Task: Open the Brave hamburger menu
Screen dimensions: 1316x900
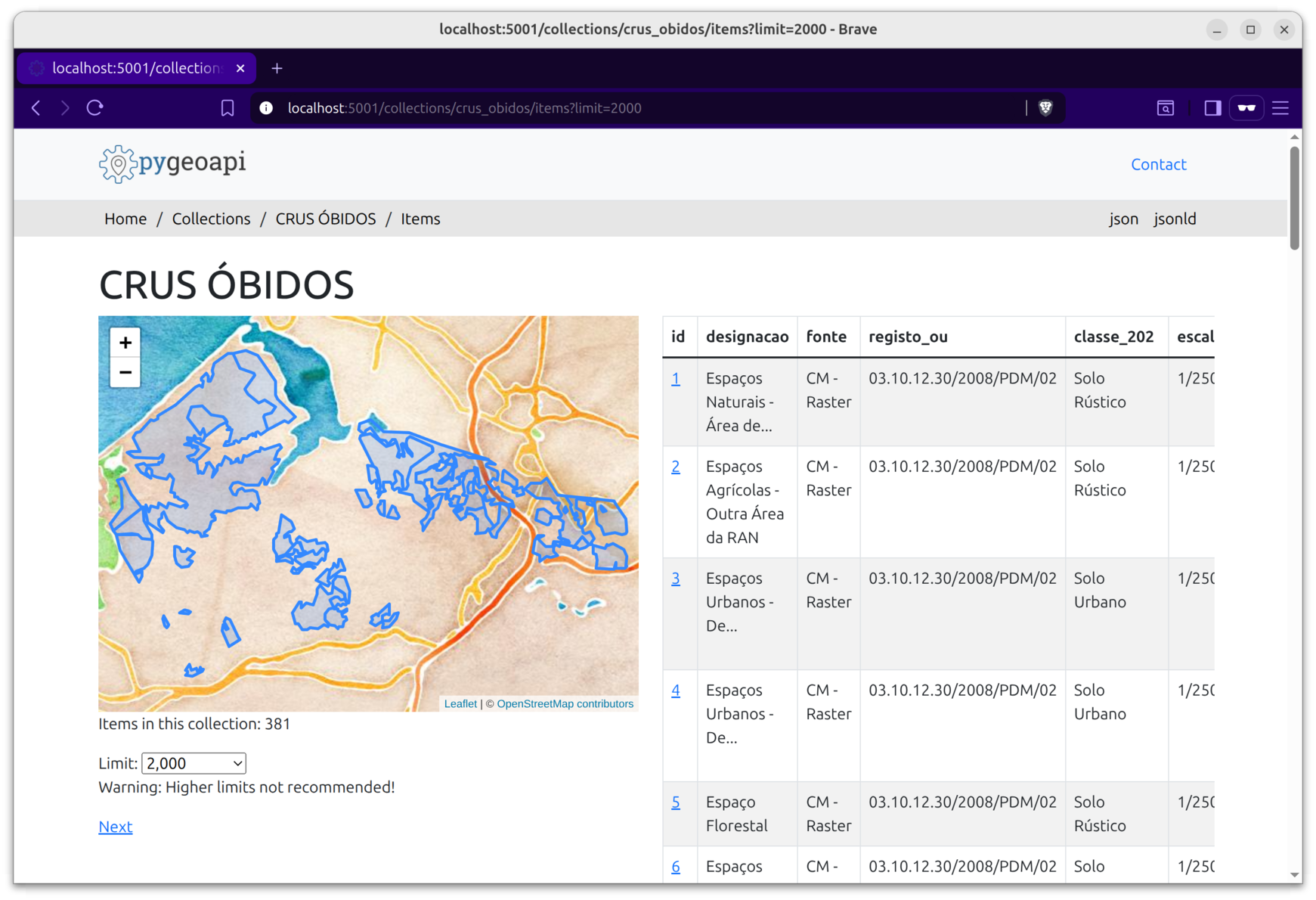Action: tap(1280, 108)
